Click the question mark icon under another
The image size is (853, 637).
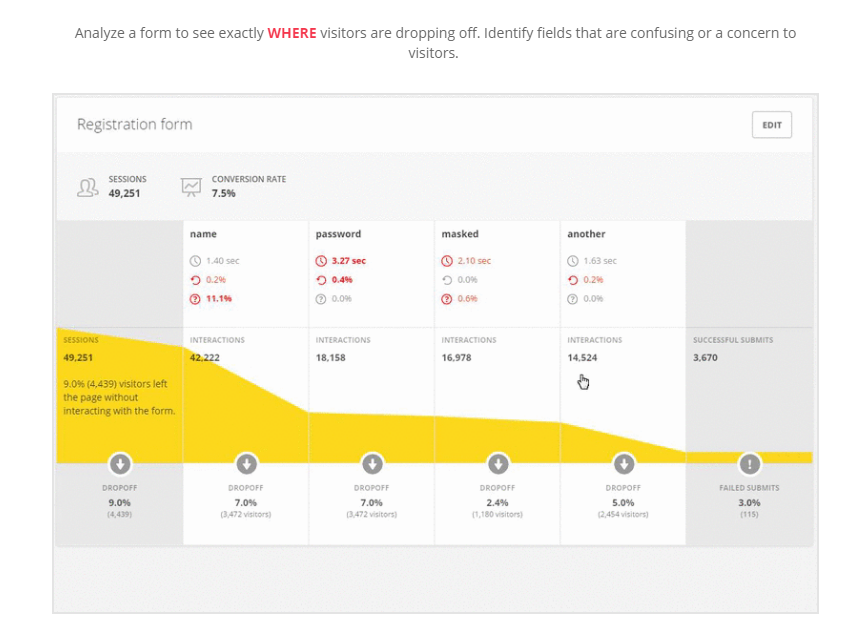[573, 298]
